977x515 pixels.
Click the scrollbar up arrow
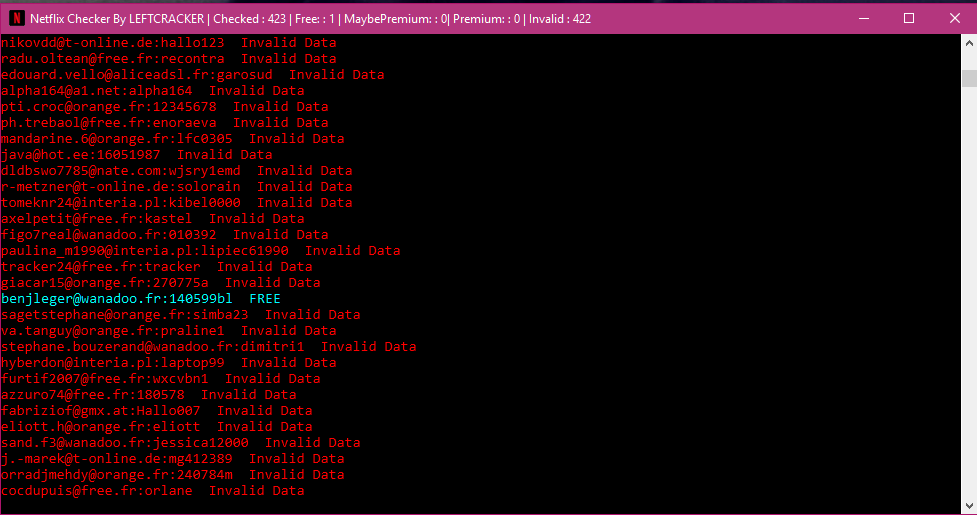click(968, 44)
